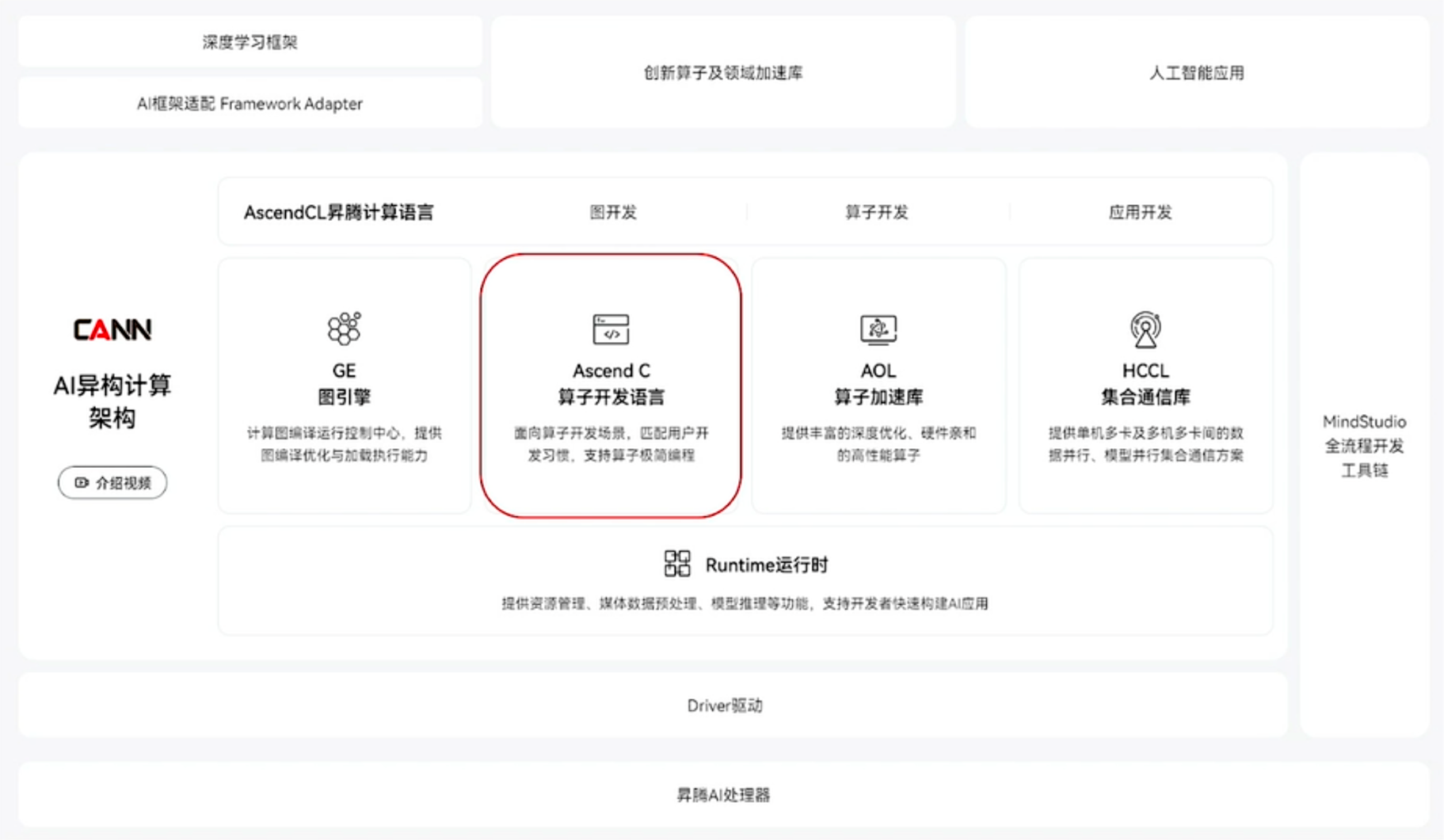Viewport: 1444px width, 840px height.
Task: Click the Ascend C 算子开发语言 title
Action: pos(611,383)
